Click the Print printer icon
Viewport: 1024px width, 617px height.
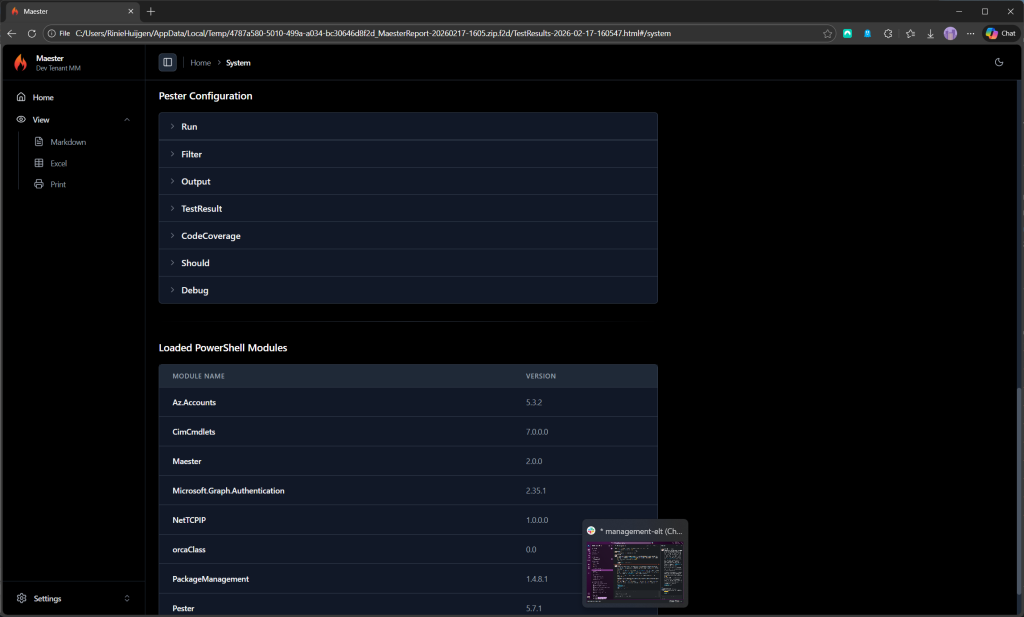(x=39, y=184)
